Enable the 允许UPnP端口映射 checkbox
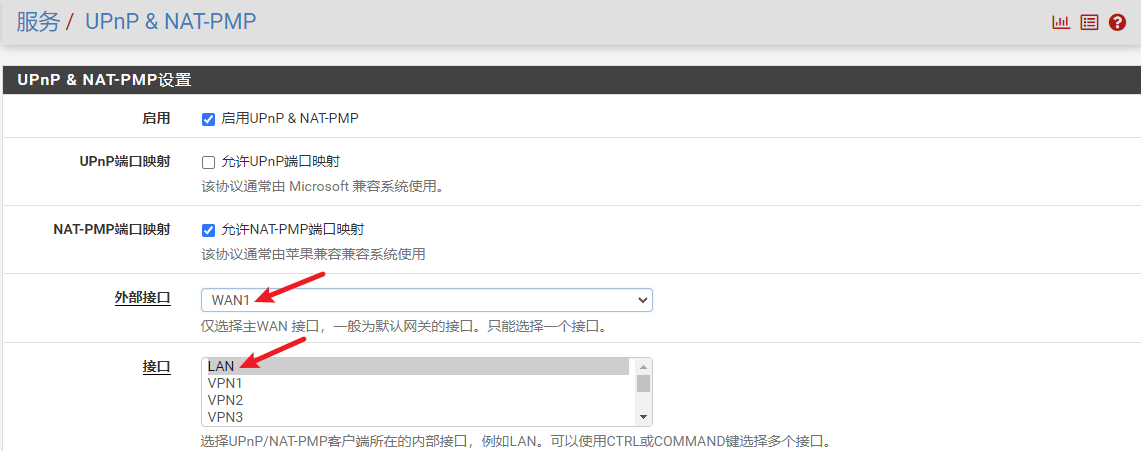1141x451 pixels. pyautogui.click(x=209, y=162)
